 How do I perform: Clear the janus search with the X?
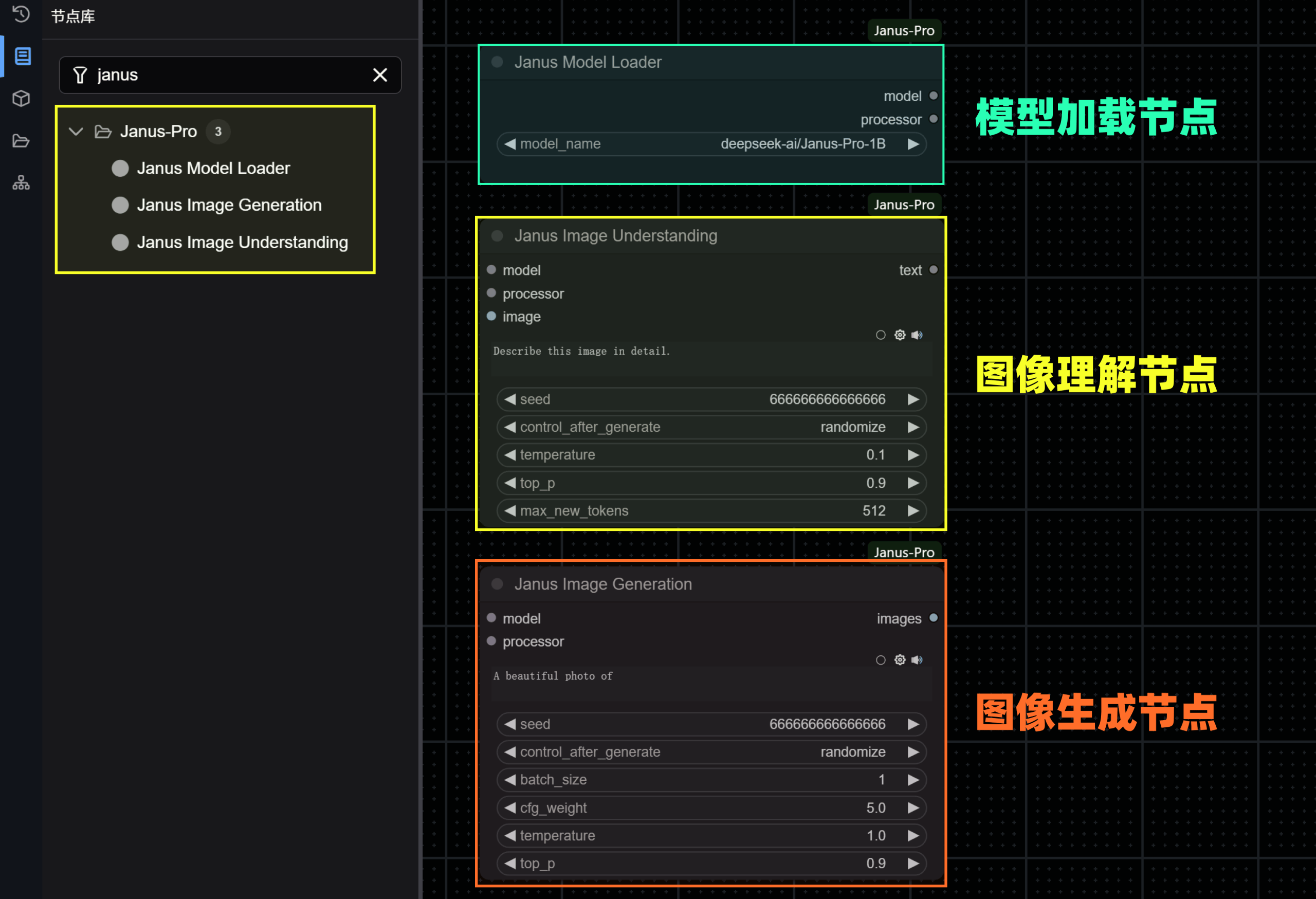[380, 75]
